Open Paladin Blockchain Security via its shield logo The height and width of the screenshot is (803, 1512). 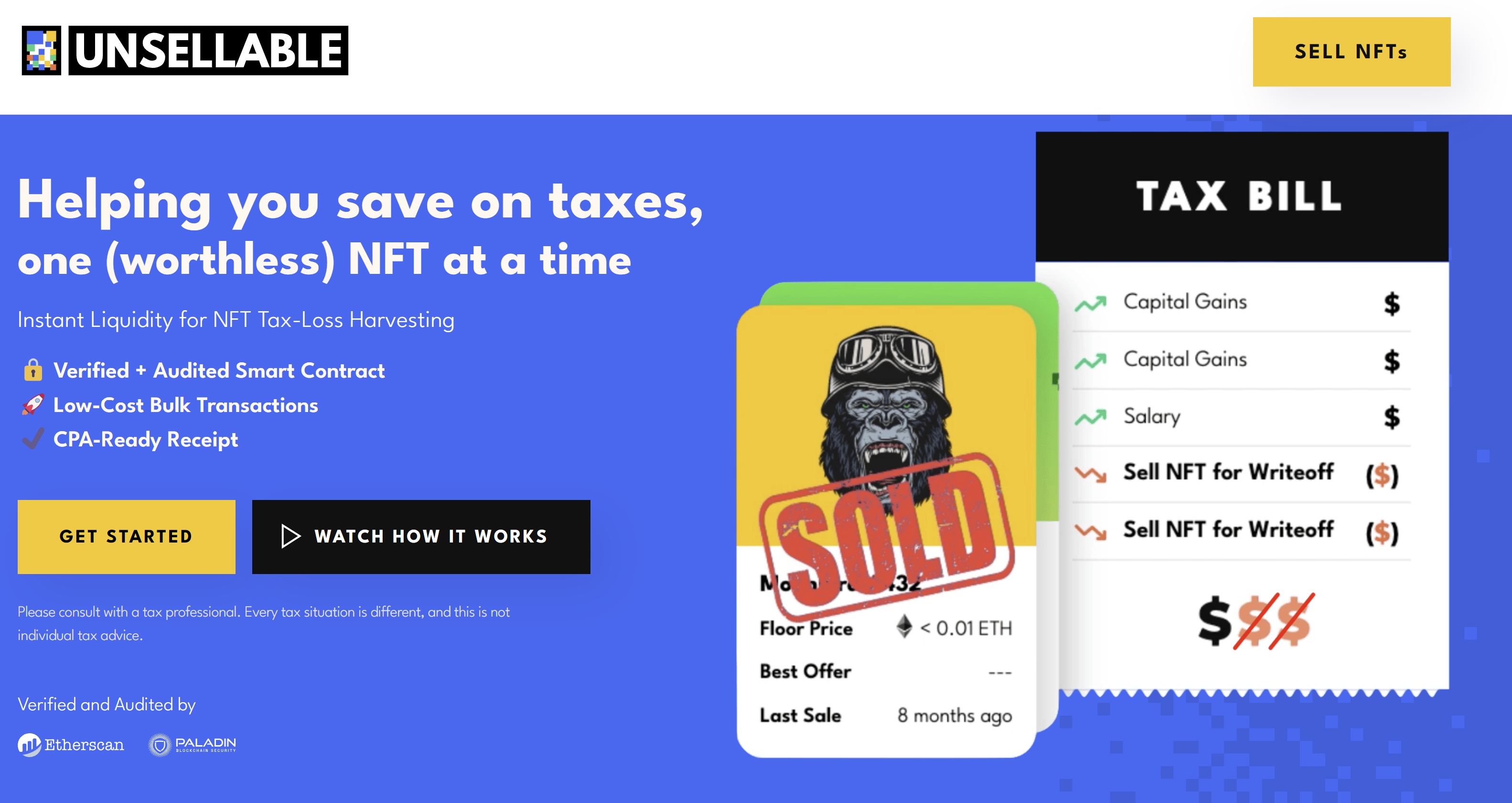(x=159, y=744)
